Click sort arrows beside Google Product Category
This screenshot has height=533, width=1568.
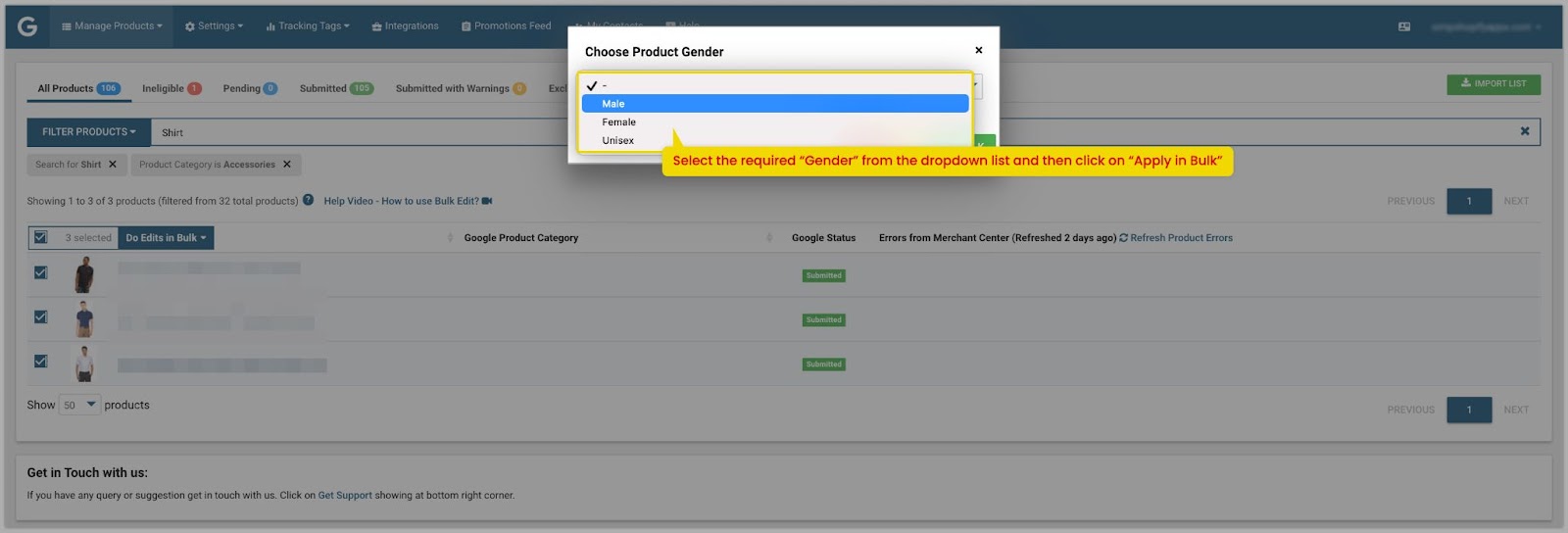pyautogui.click(x=769, y=238)
